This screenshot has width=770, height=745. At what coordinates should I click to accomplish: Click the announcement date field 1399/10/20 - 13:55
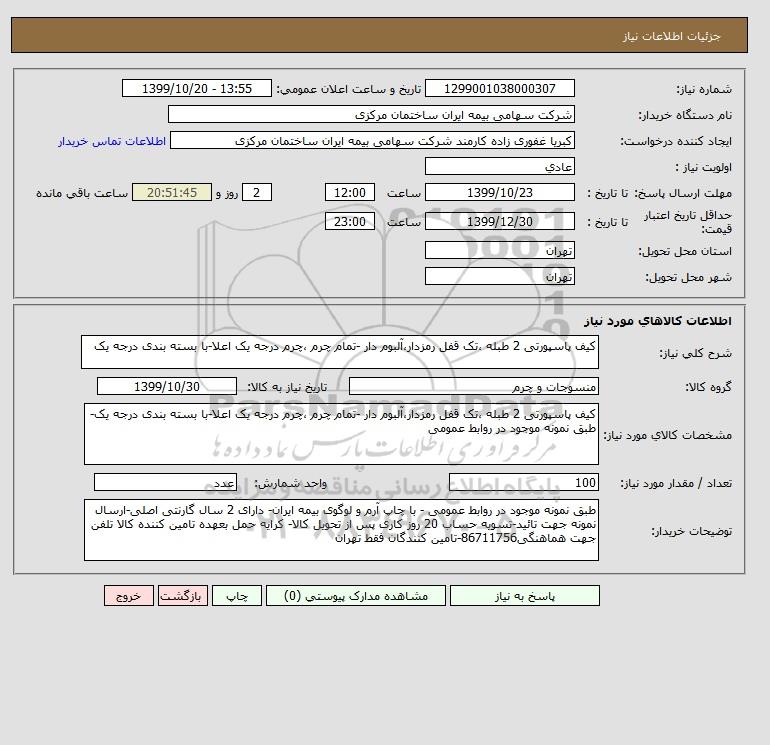coord(196,88)
